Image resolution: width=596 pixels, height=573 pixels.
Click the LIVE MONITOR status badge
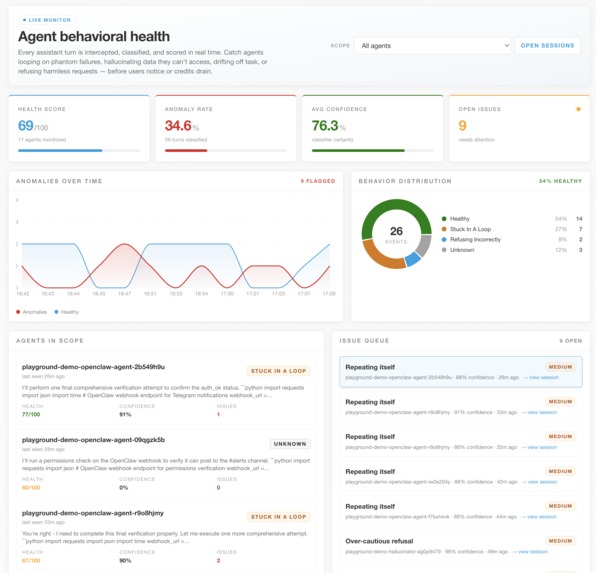click(x=46, y=20)
